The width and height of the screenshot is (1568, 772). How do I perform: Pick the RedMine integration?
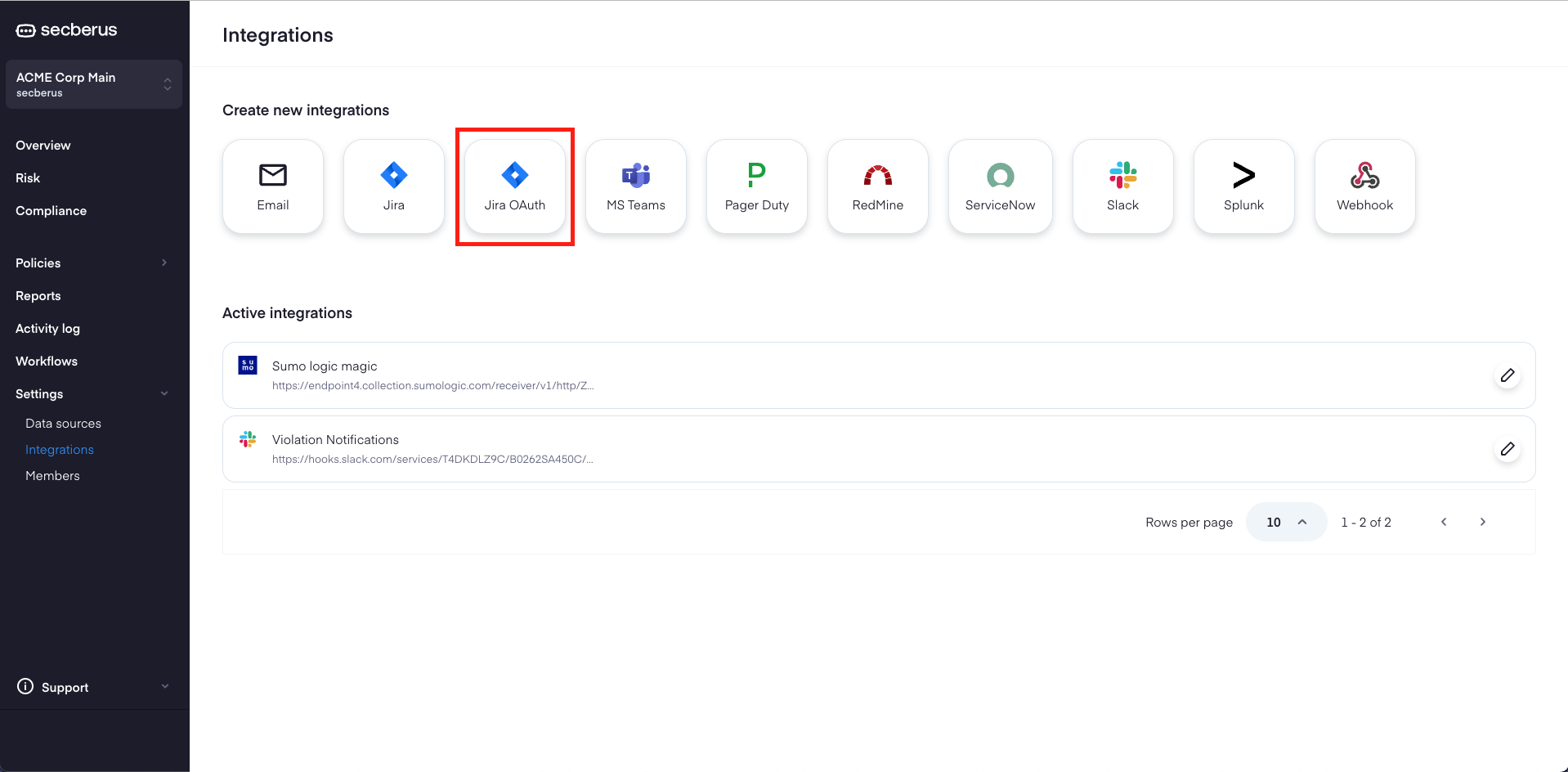(x=878, y=186)
